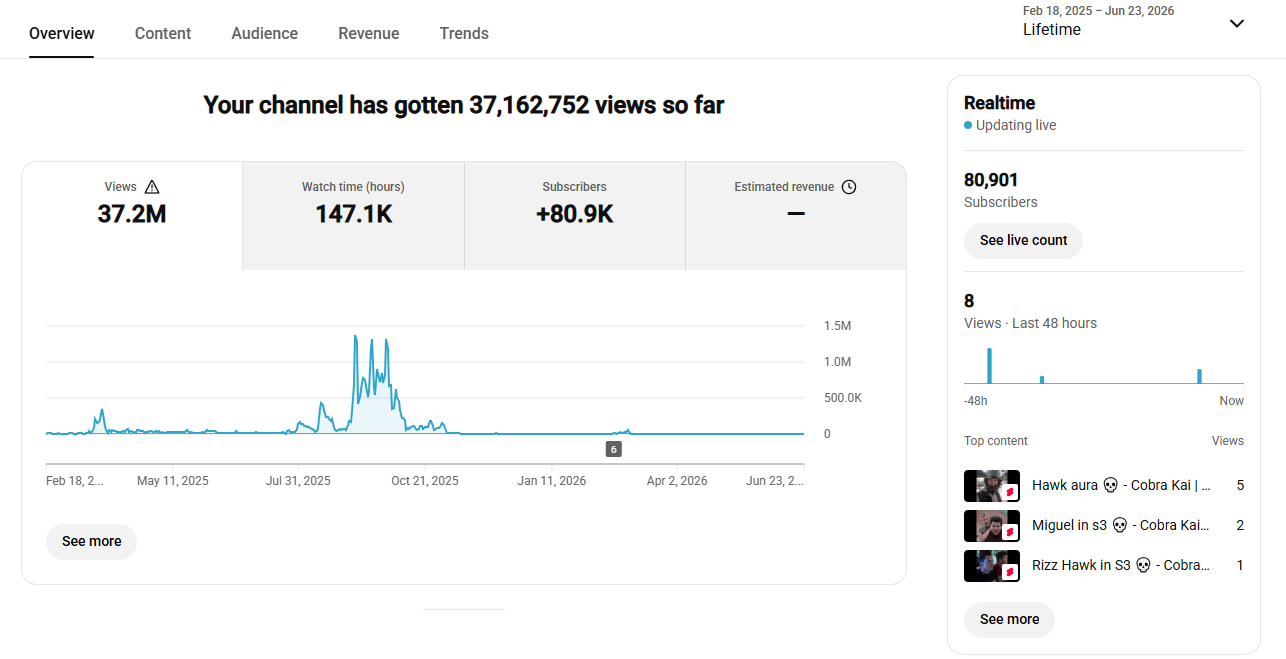Go to the Revenue tab
The image size is (1286, 659).
[369, 33]
